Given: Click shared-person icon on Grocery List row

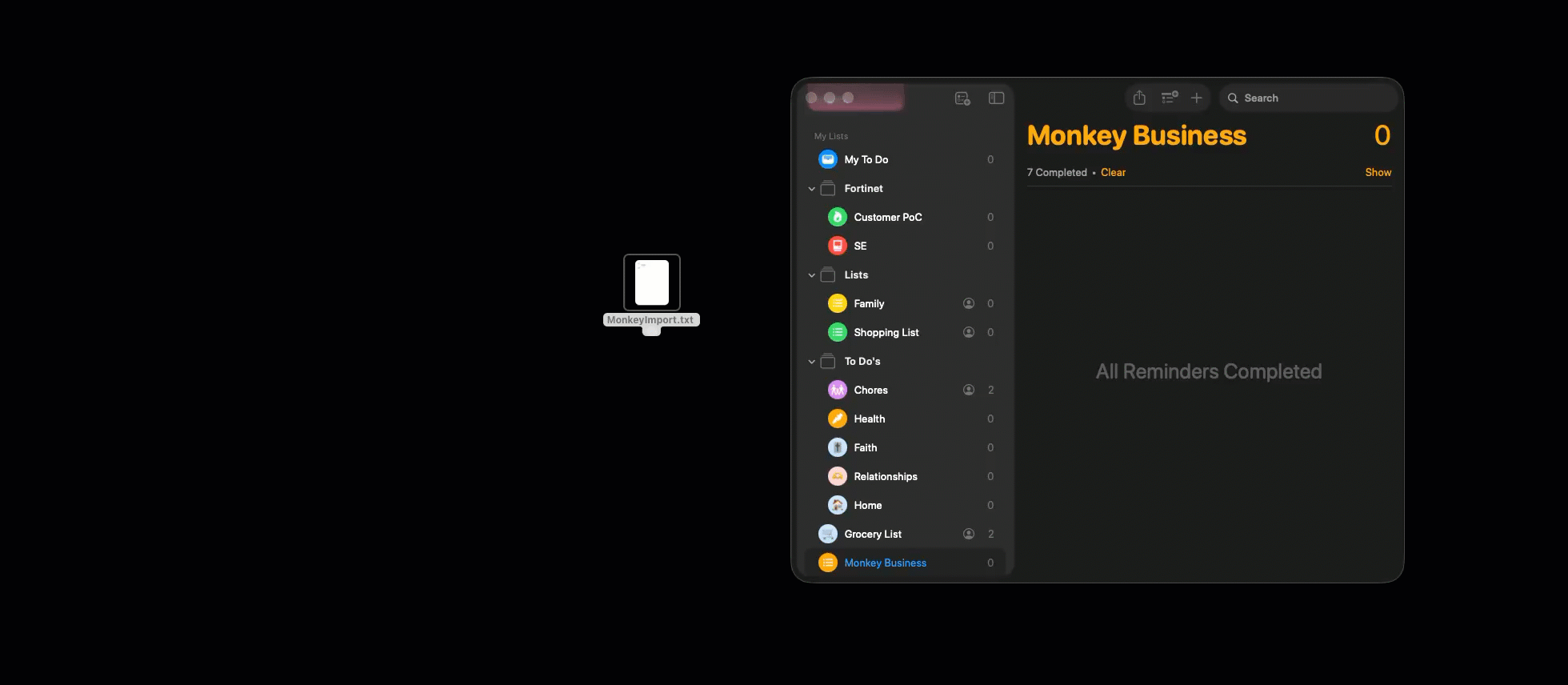Looking at the screenshot, I should click(x=969, y=534).
